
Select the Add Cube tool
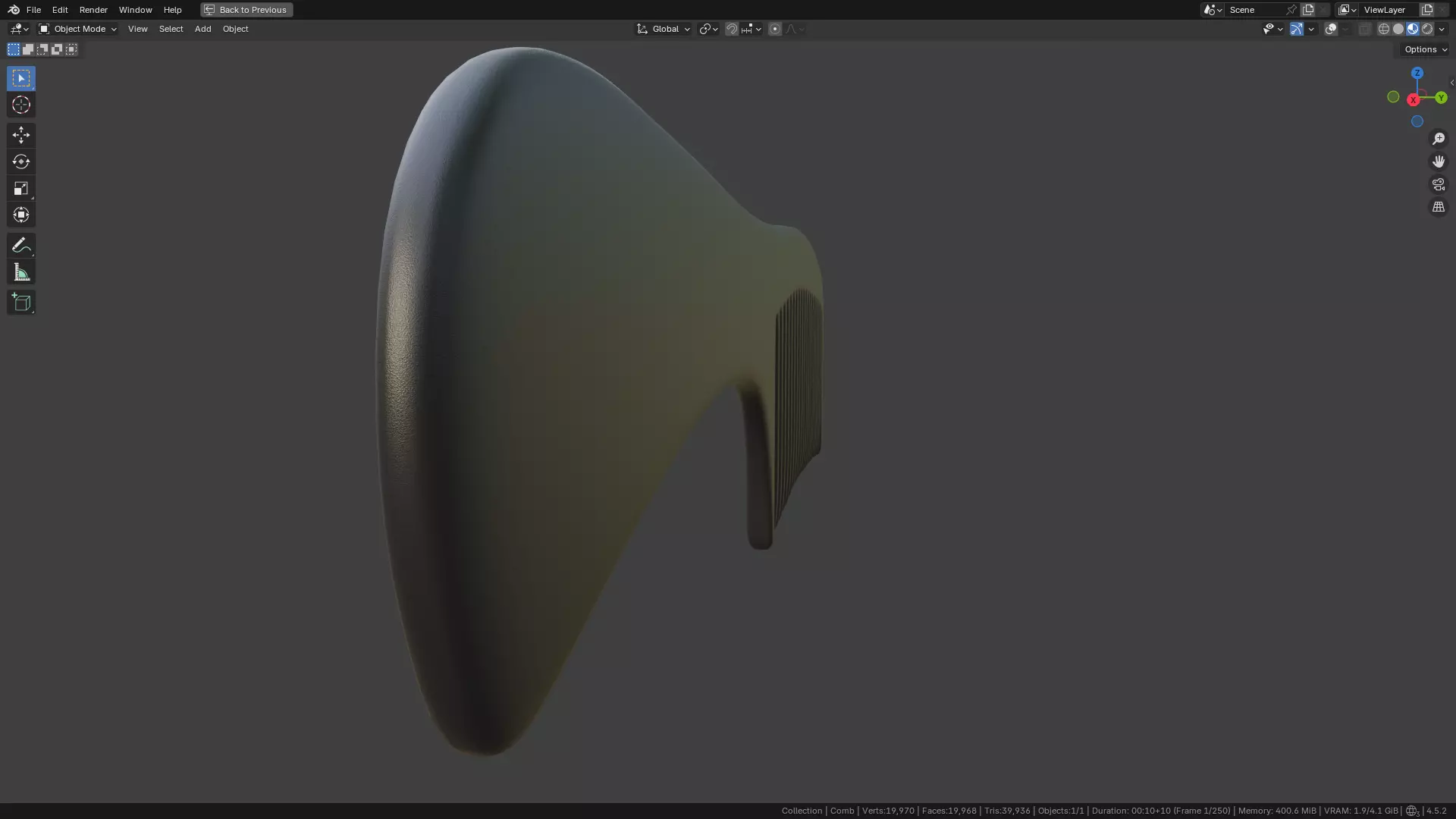20,303
